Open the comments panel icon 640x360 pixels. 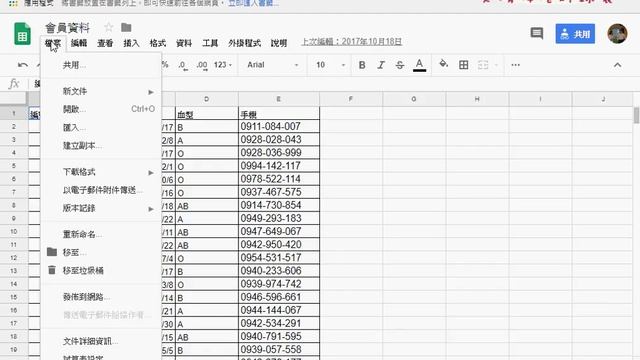[x=537, y=33]
